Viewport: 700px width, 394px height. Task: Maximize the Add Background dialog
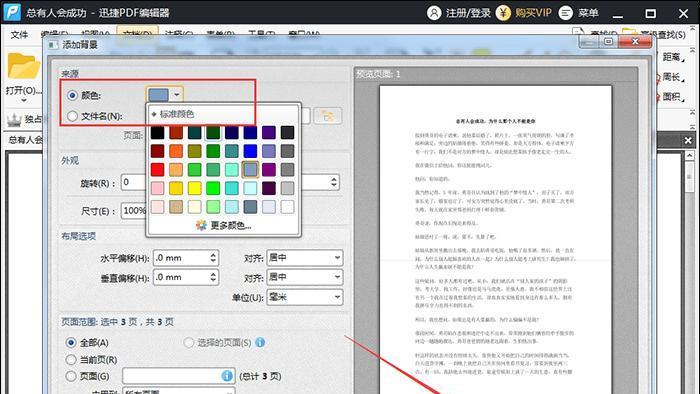608,41
